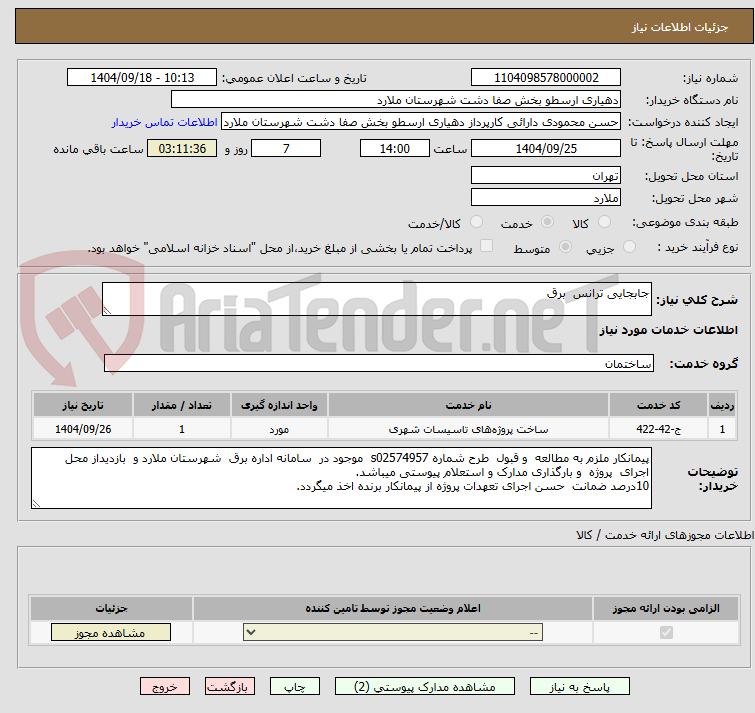Click the remaining time field 03:11:36
The height and width of the screenshot is (713, 755).
tap(182, 148)
